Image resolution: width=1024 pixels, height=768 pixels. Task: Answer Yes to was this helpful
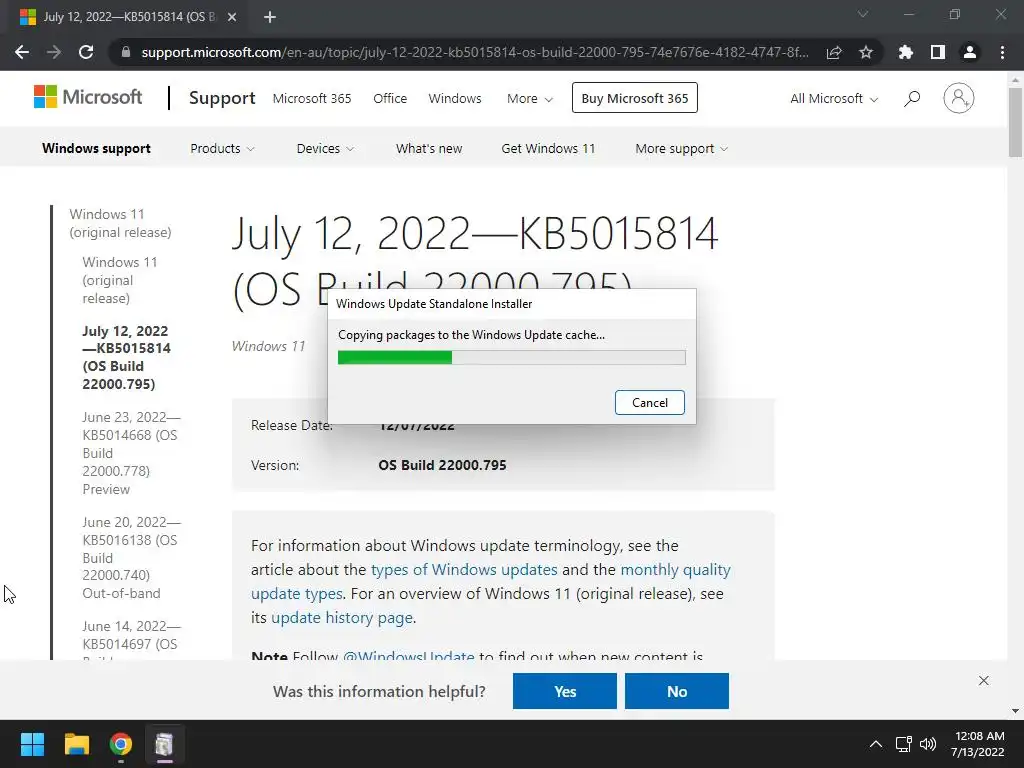[564, 691]
